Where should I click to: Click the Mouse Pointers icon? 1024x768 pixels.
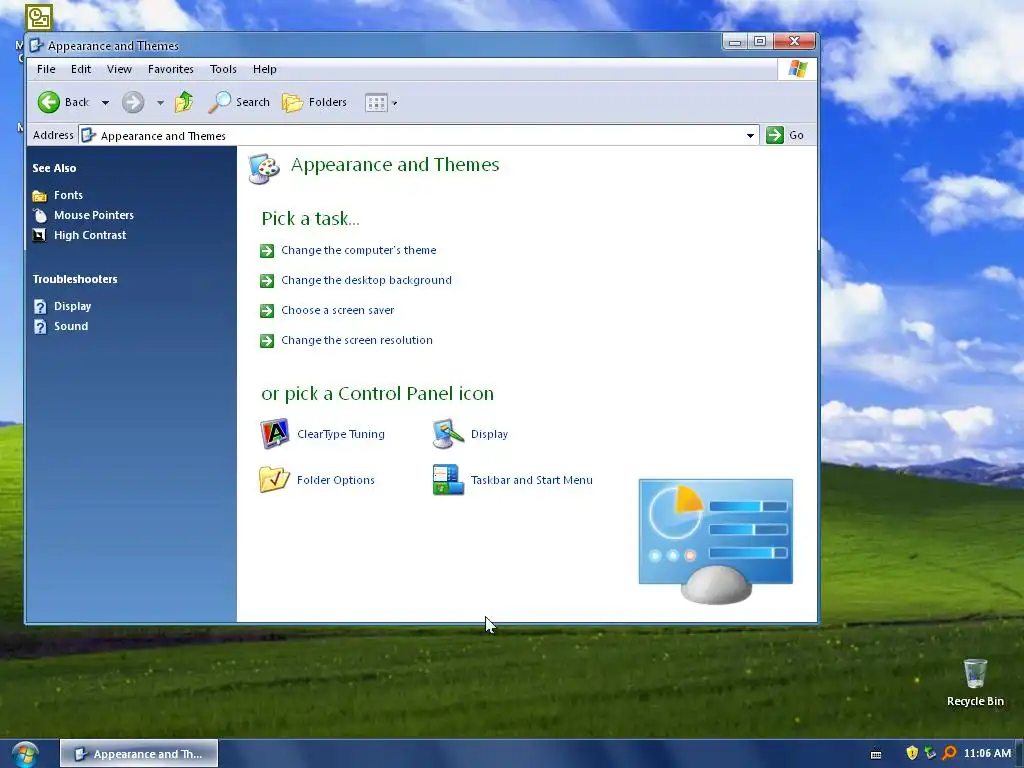(x=40, y=216)
